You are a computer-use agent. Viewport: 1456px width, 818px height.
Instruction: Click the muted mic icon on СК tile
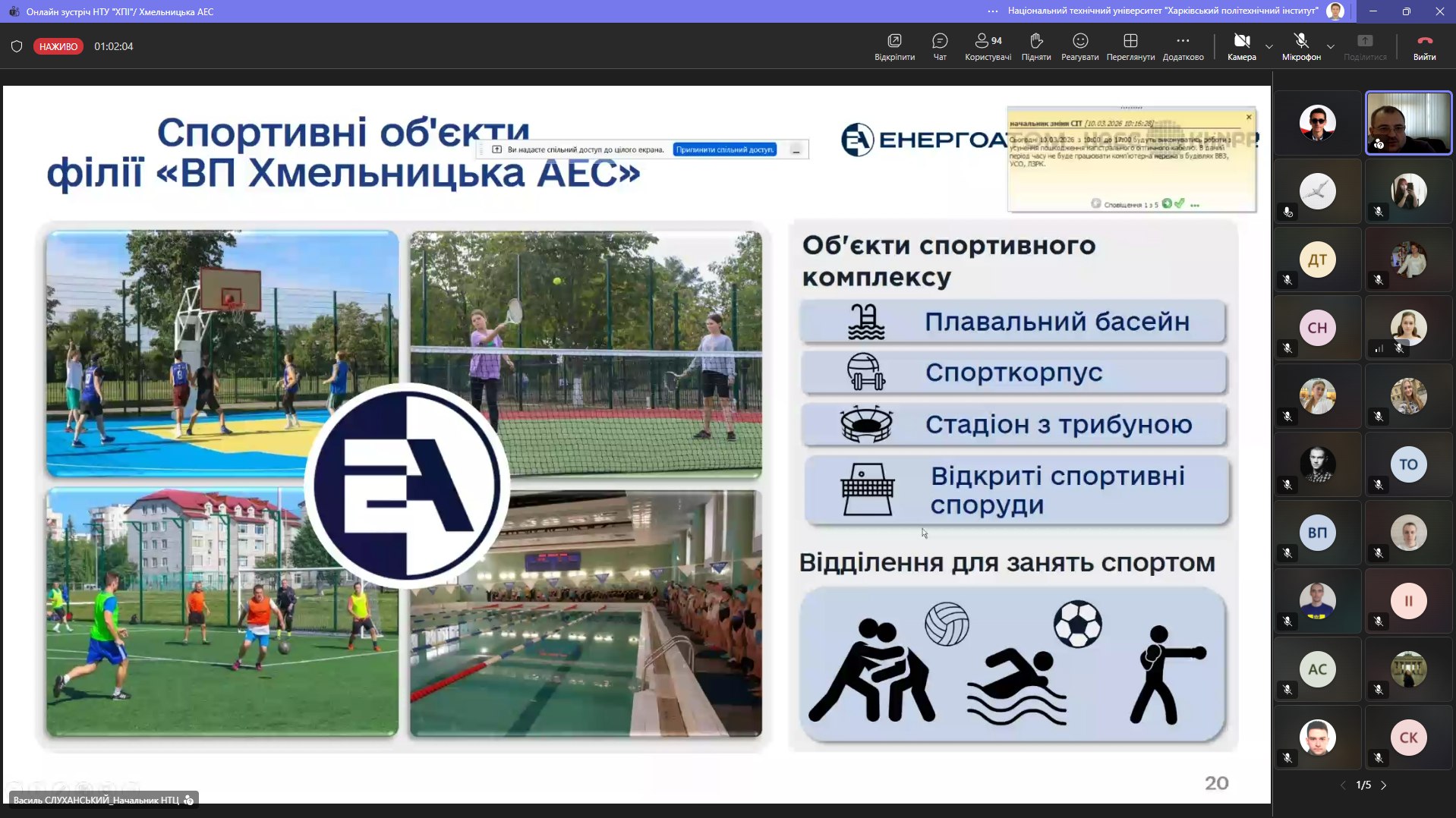pyautogui.click(x=1379, y=758)
